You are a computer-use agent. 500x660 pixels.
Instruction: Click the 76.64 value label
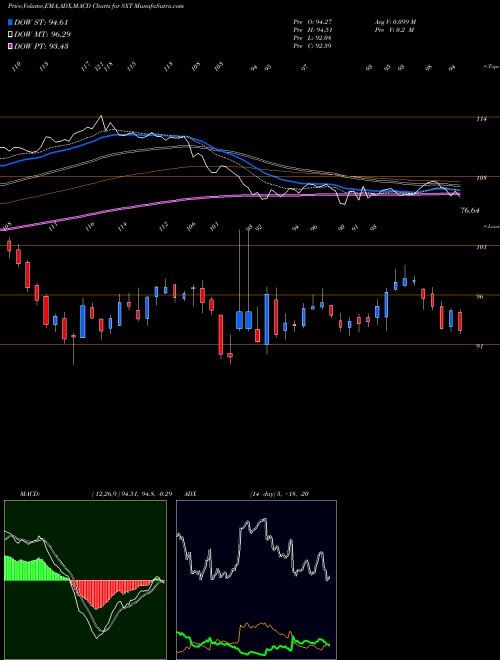470,210
